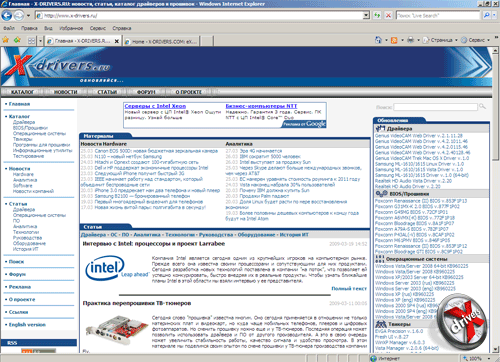
Task: Open the Избранное menu
Action: 71,28
